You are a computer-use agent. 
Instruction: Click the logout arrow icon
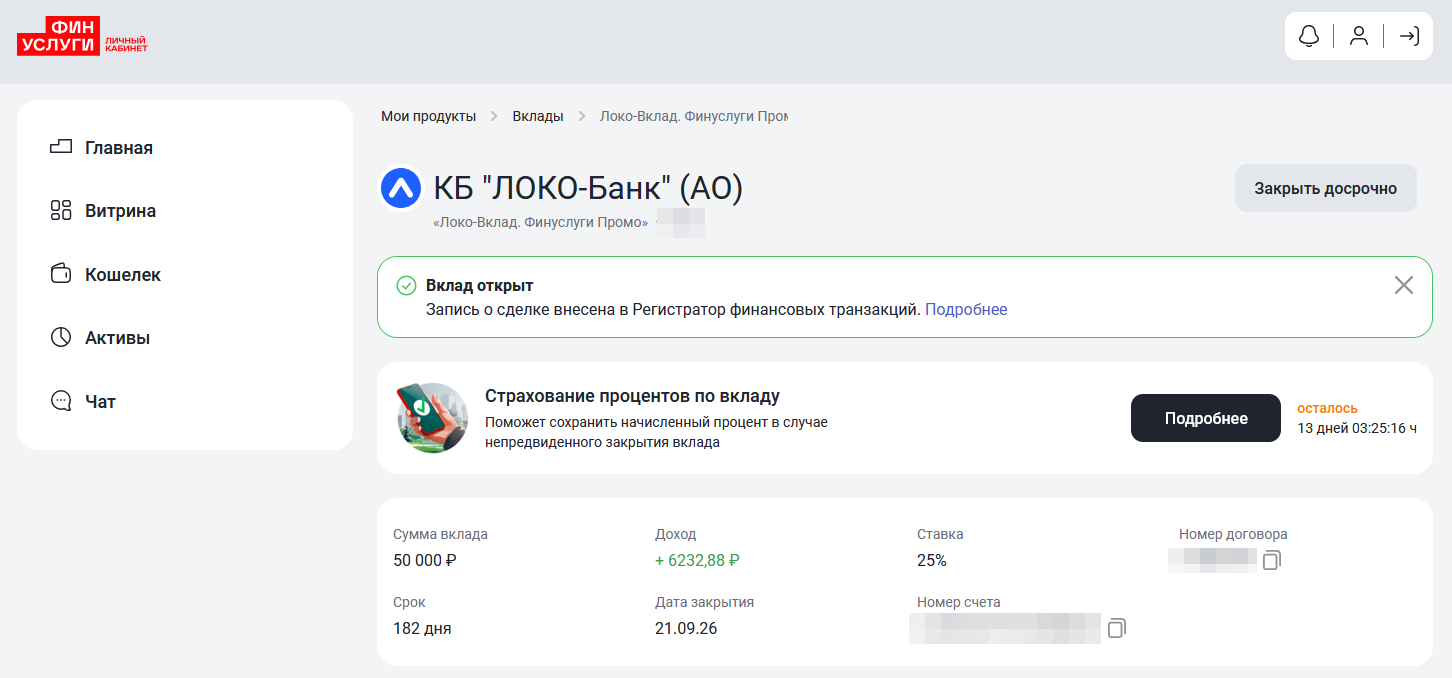click(x=1408, y=36)
